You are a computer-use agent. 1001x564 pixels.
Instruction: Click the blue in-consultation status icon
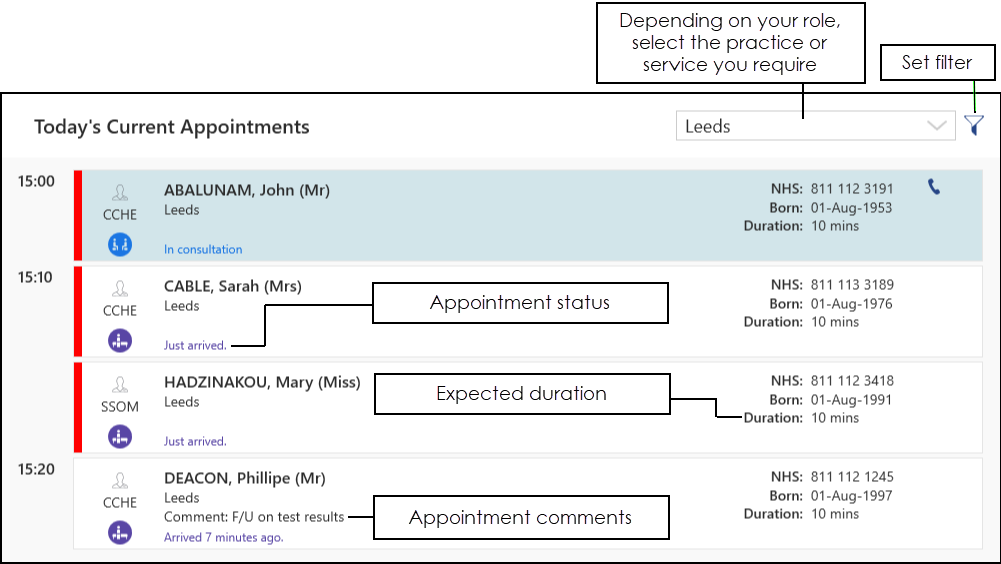pyautogui.click(x=120, y=243)
